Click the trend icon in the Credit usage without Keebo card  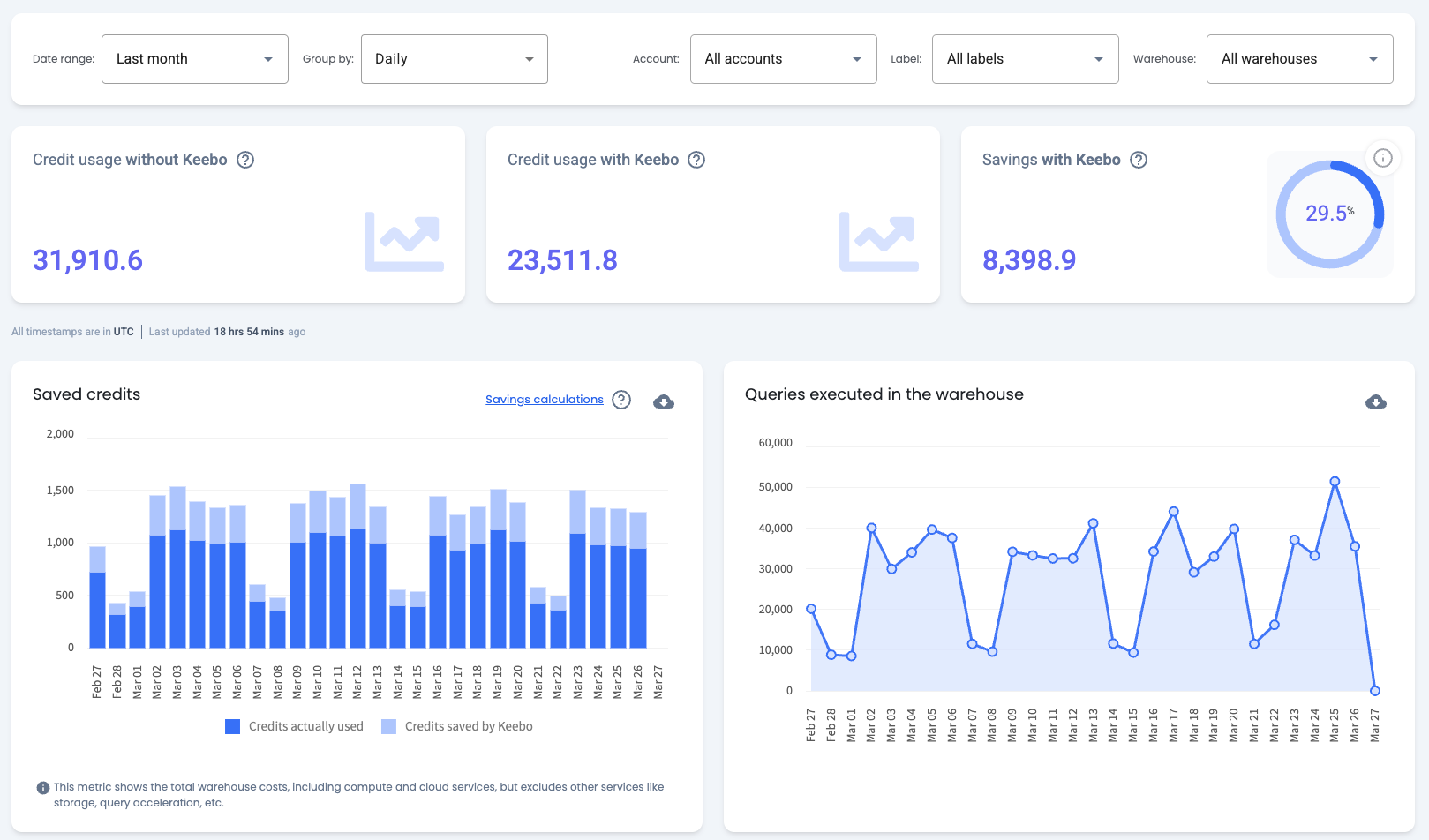404,238
